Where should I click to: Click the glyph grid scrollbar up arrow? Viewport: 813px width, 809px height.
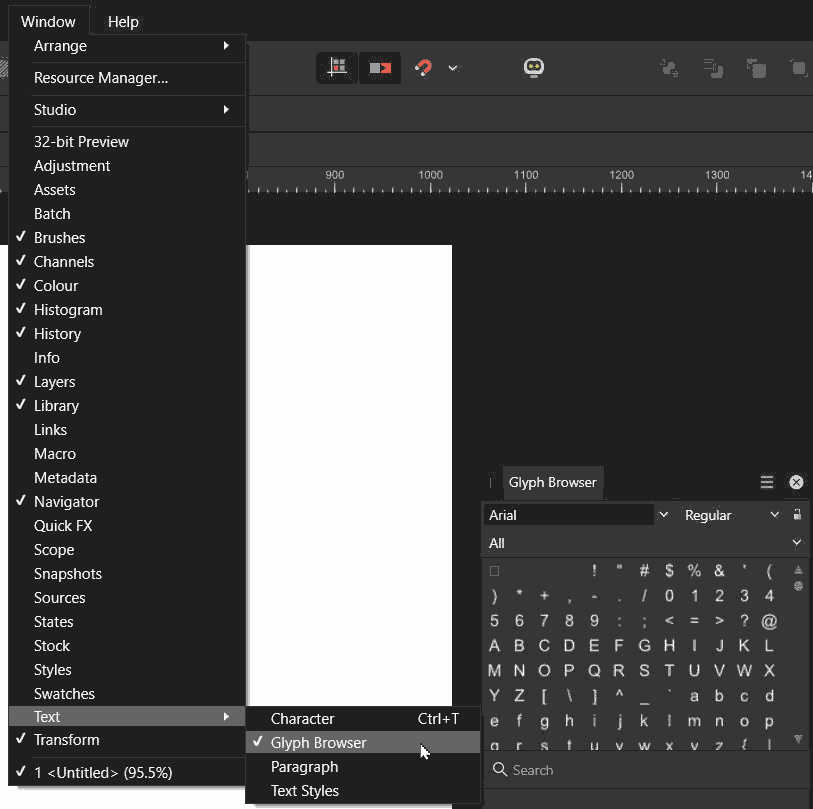pos(797,571)
